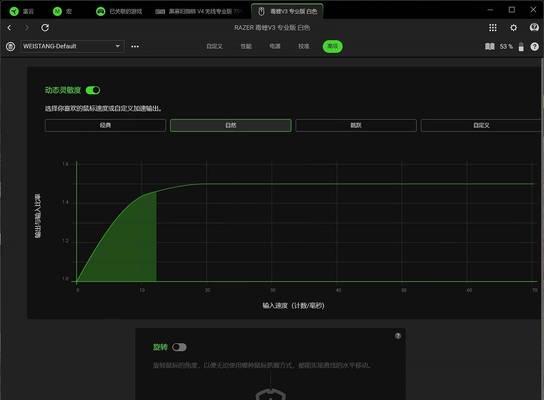Go back with the left arrow
Screen dimensions: 544x400
(x=10, y=27)
